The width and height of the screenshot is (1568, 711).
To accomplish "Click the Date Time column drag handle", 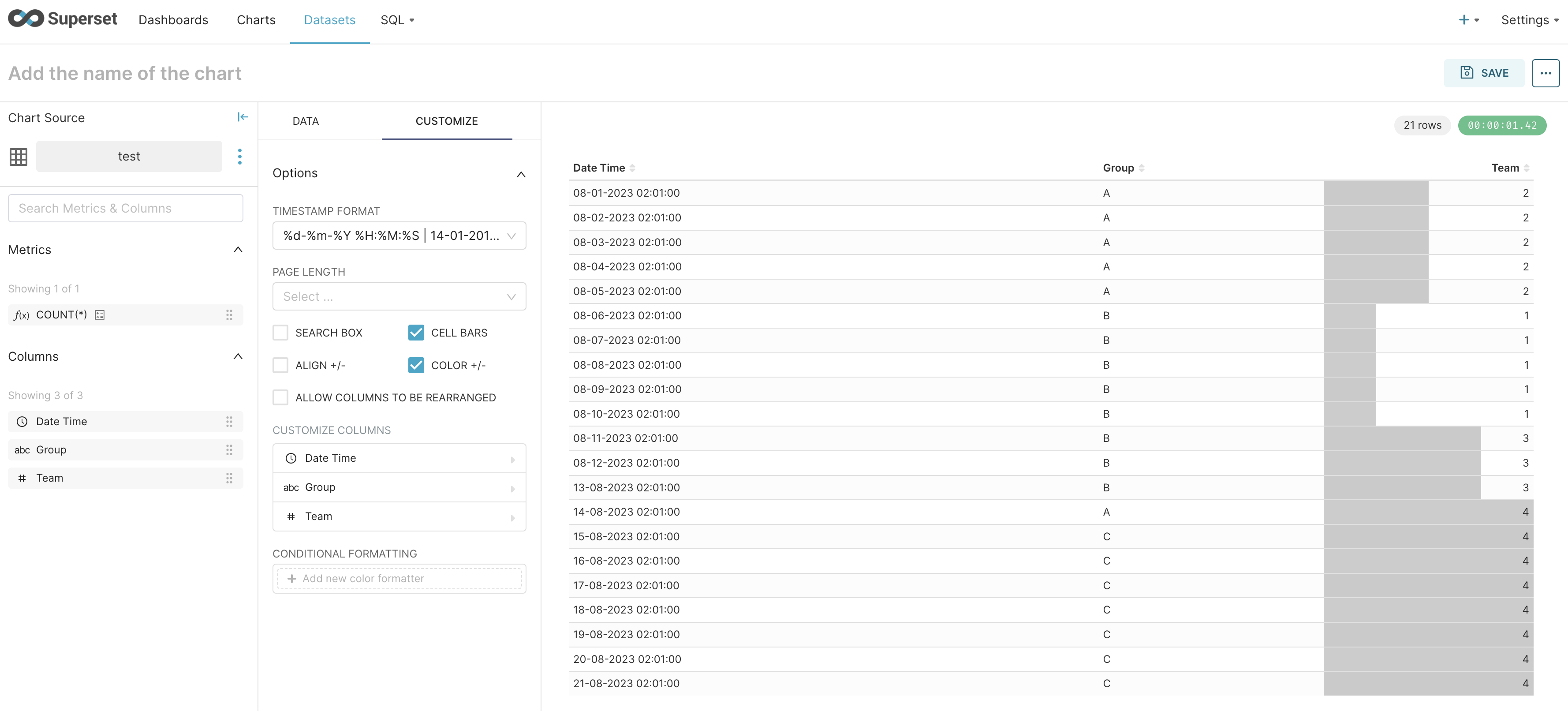I will (229, 421).
